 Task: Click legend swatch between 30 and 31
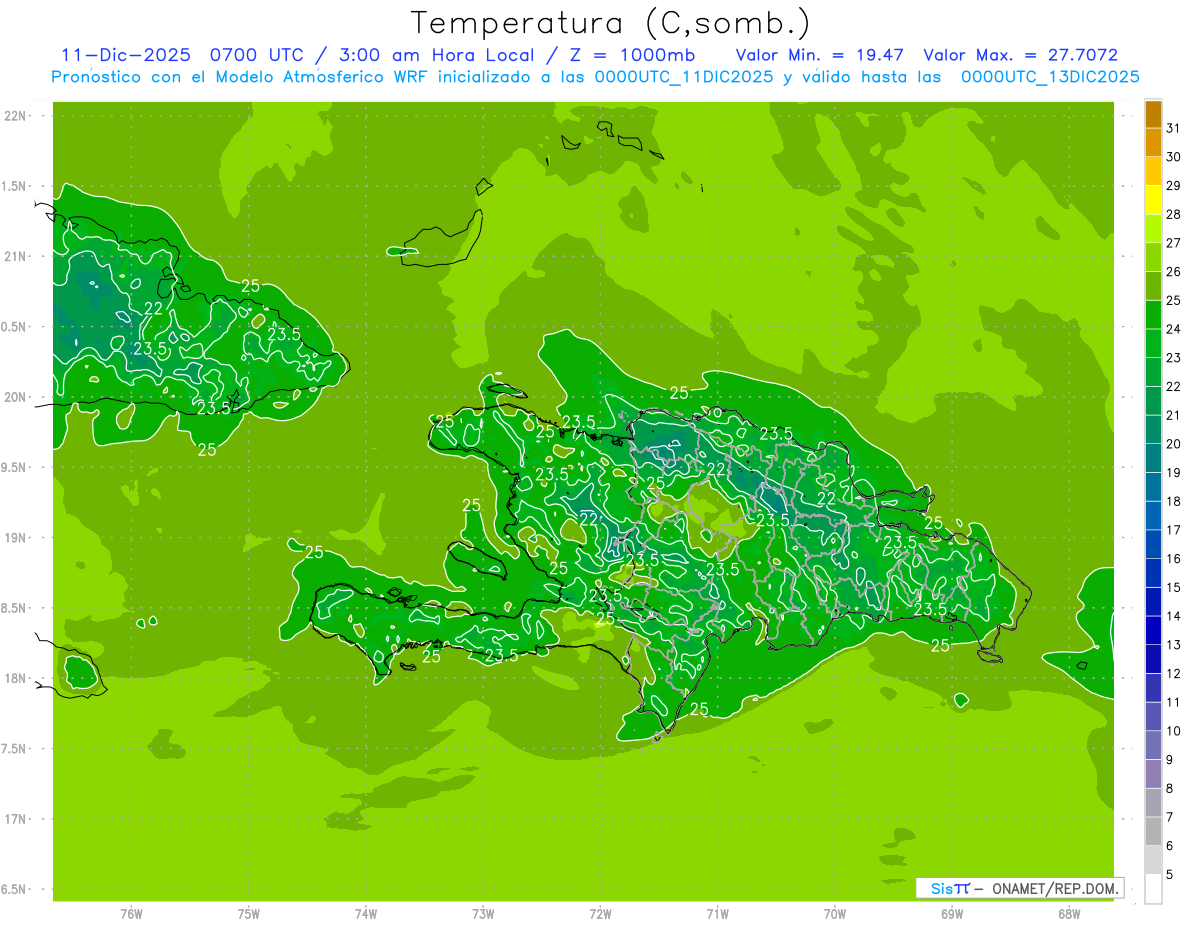pyautogui.click(x=1153, y=142)
